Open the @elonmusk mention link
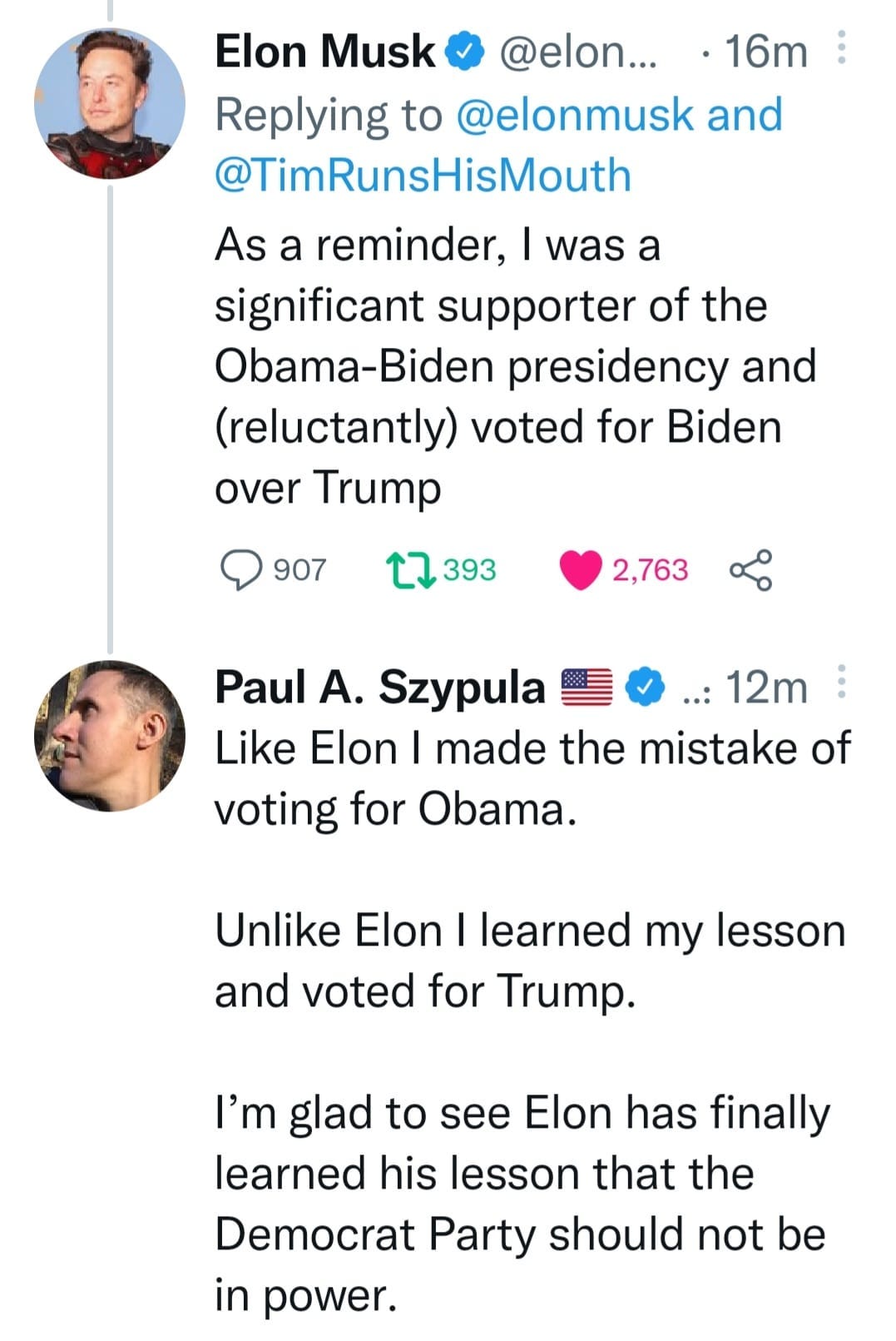The image size is (896, 1341). pyautogui.click(x=576, y=115)
